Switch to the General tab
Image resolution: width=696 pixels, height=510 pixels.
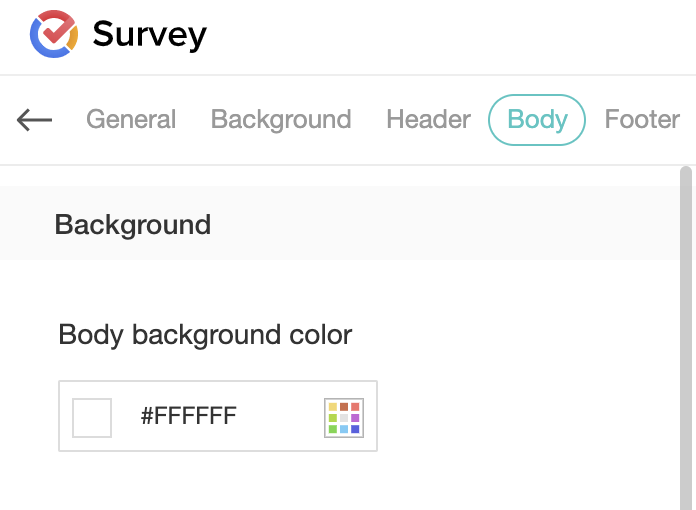[131, 120]
